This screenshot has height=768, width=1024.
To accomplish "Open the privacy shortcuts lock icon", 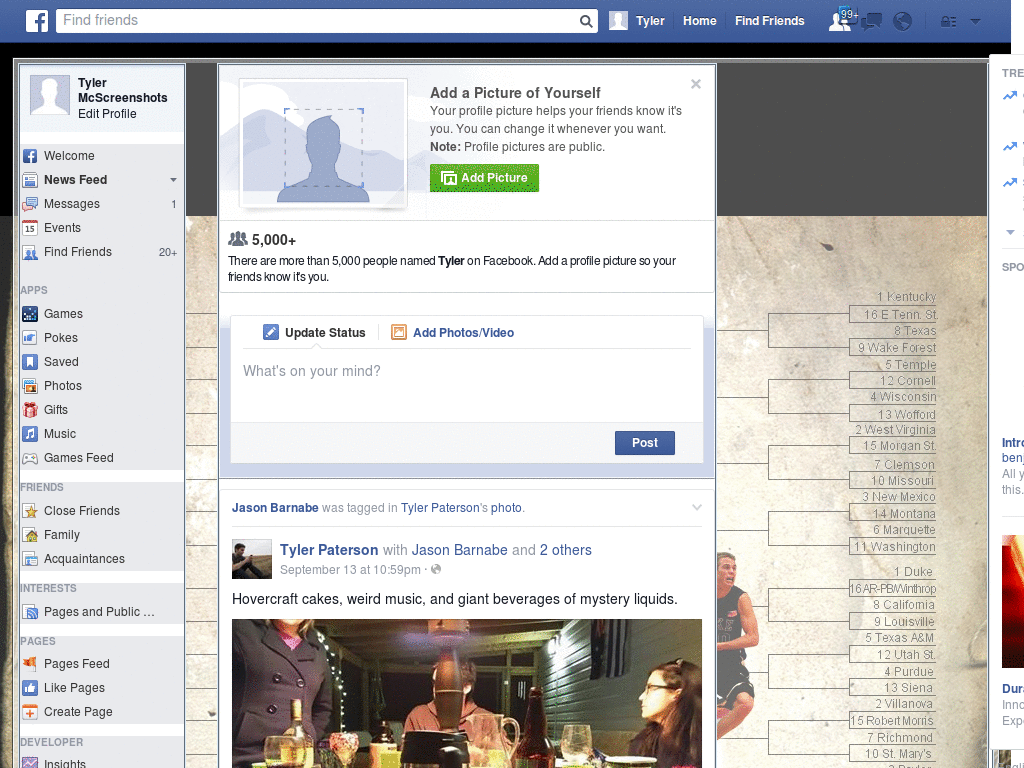I will click(x=948, y=22).
